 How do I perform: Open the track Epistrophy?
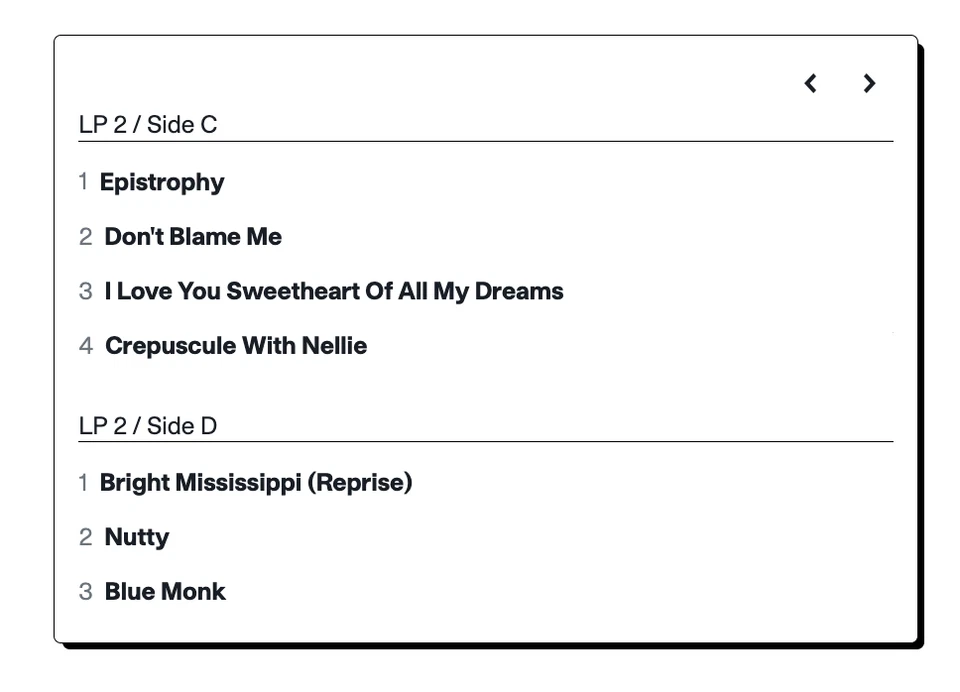coord(162,182)
